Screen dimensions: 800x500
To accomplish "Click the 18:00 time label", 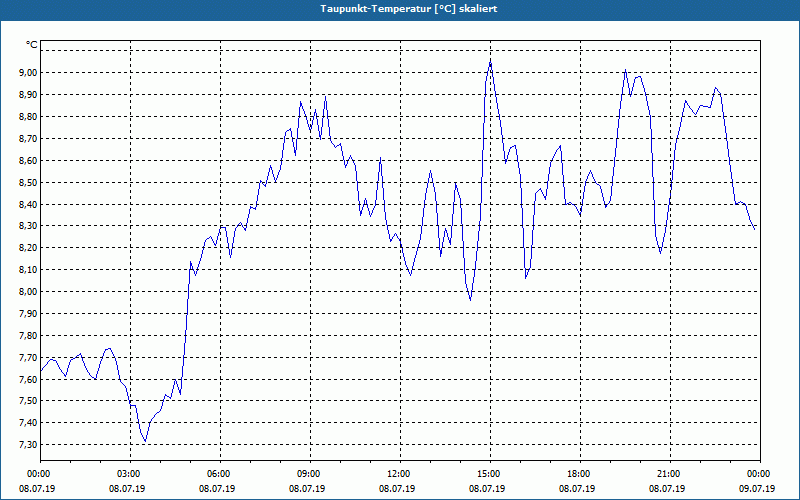I will (580, 474).
